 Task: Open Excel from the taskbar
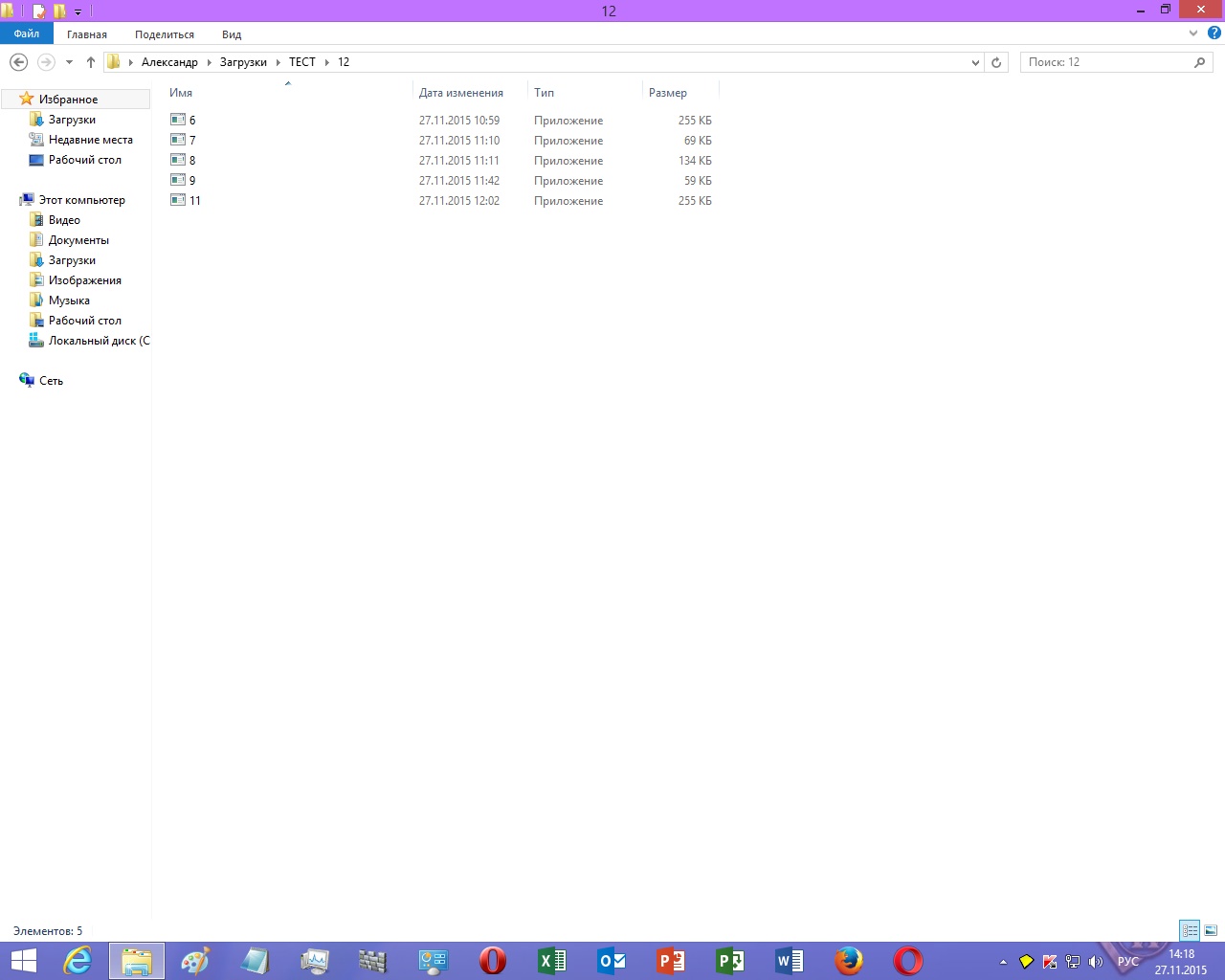click(552, 960)
